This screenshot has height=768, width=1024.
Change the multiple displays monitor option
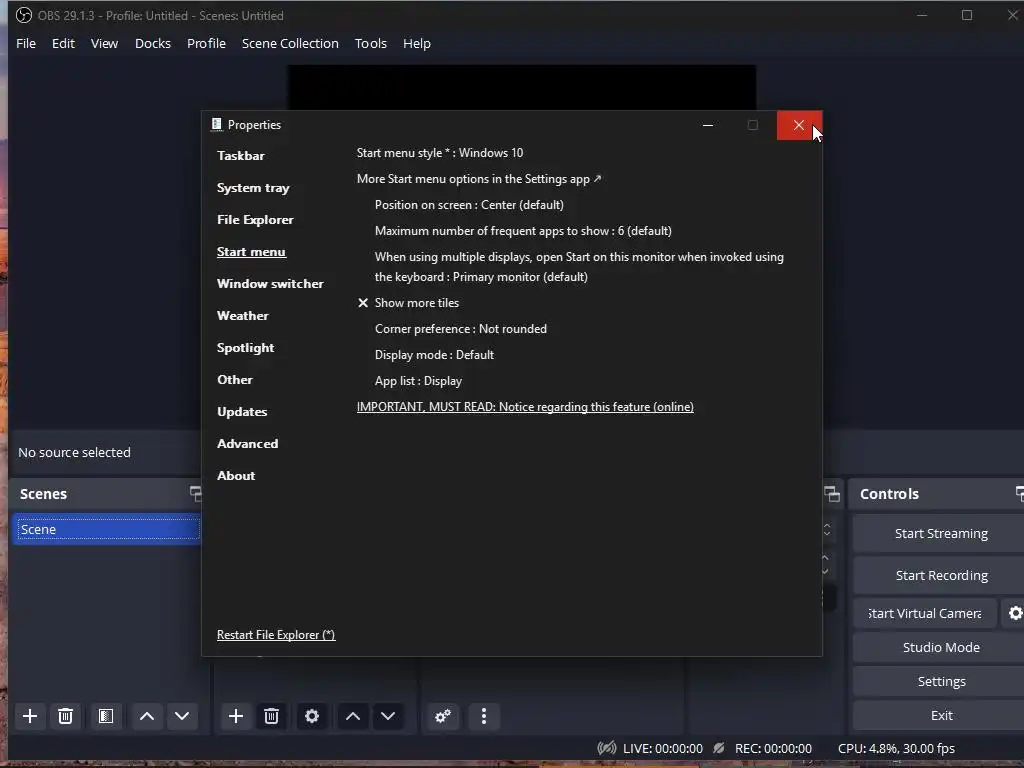coord(579,267)
